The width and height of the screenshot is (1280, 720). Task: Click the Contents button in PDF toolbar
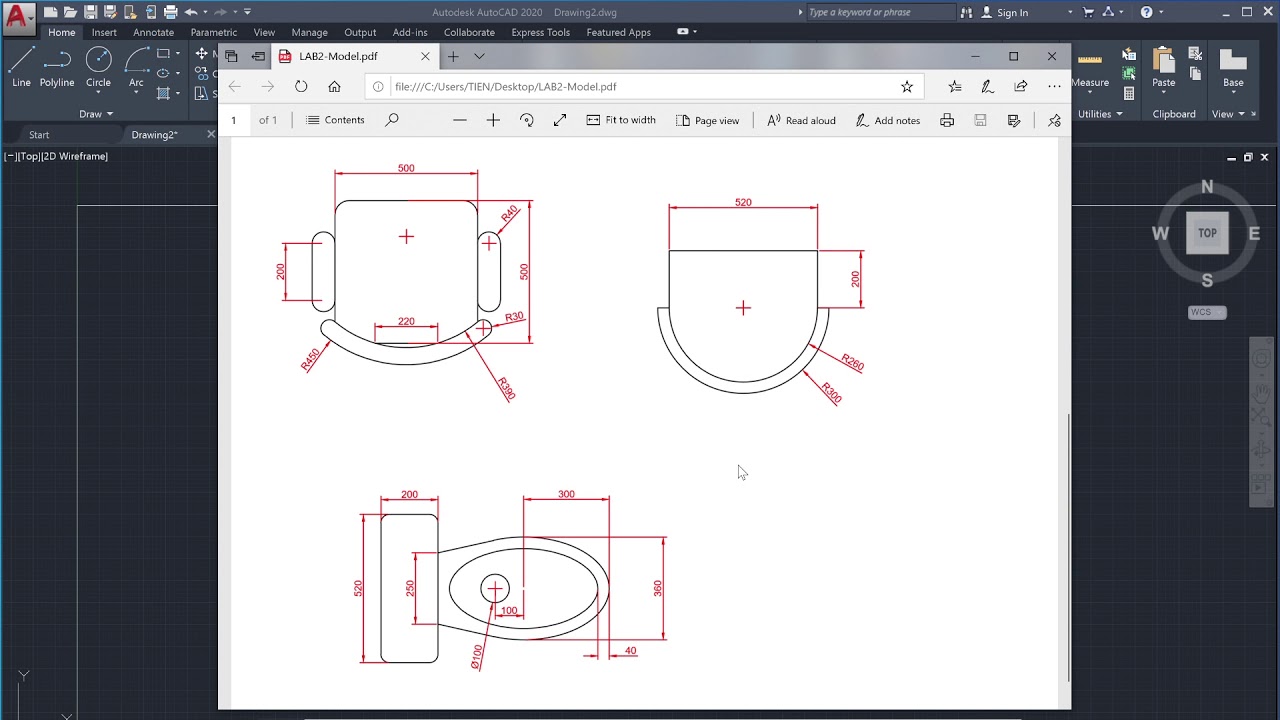pos(335,120)
